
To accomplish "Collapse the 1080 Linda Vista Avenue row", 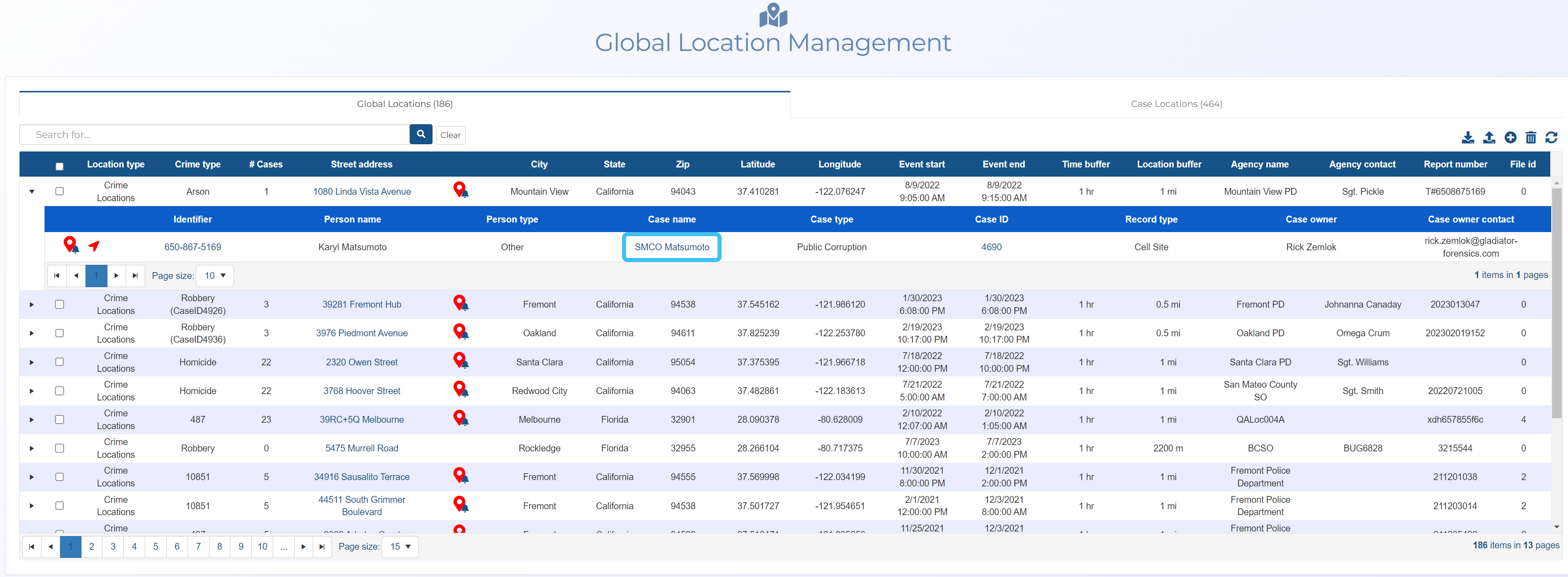I will pyautogui.click(x=32, y=192).
